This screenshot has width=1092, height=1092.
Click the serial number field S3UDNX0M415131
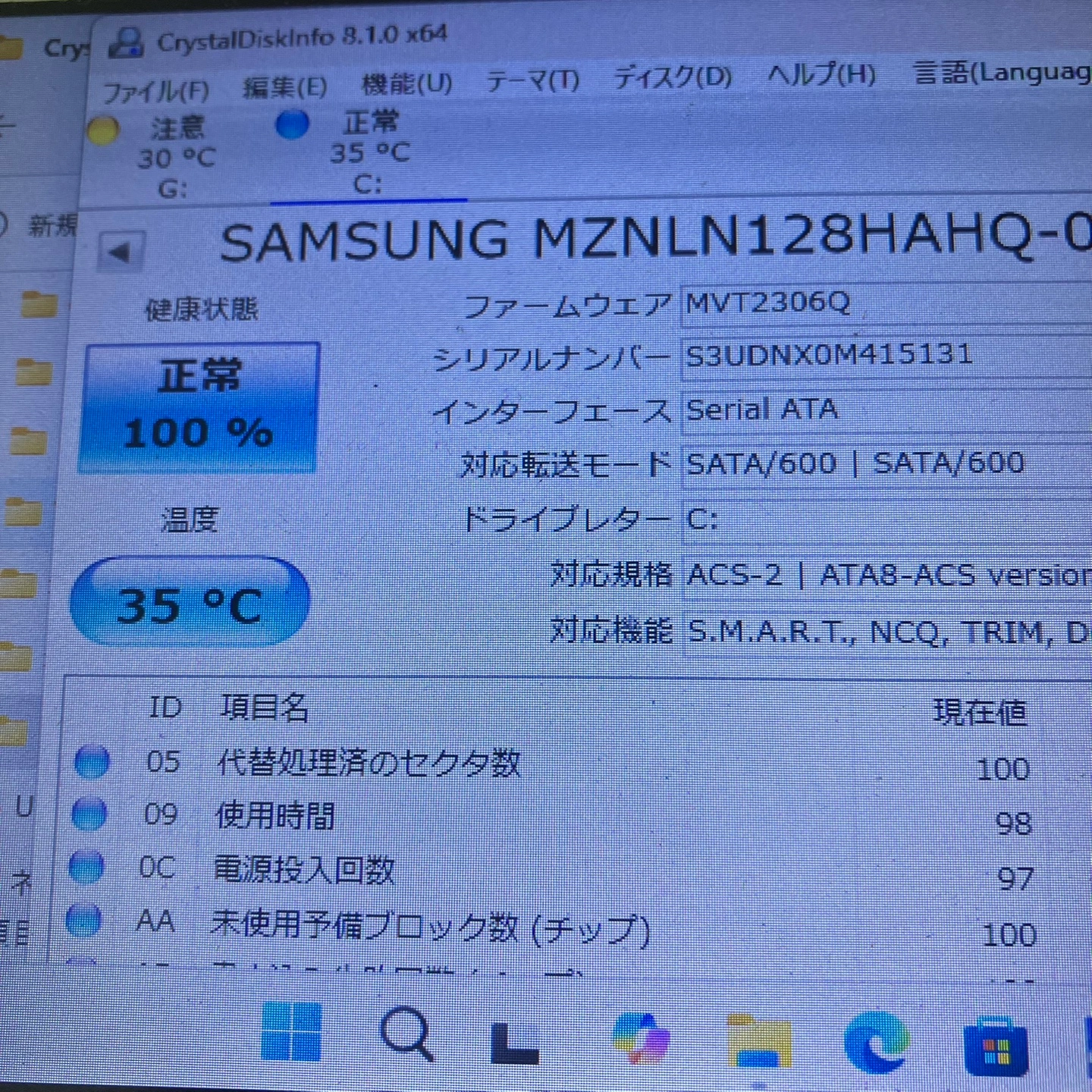point(887,356)
